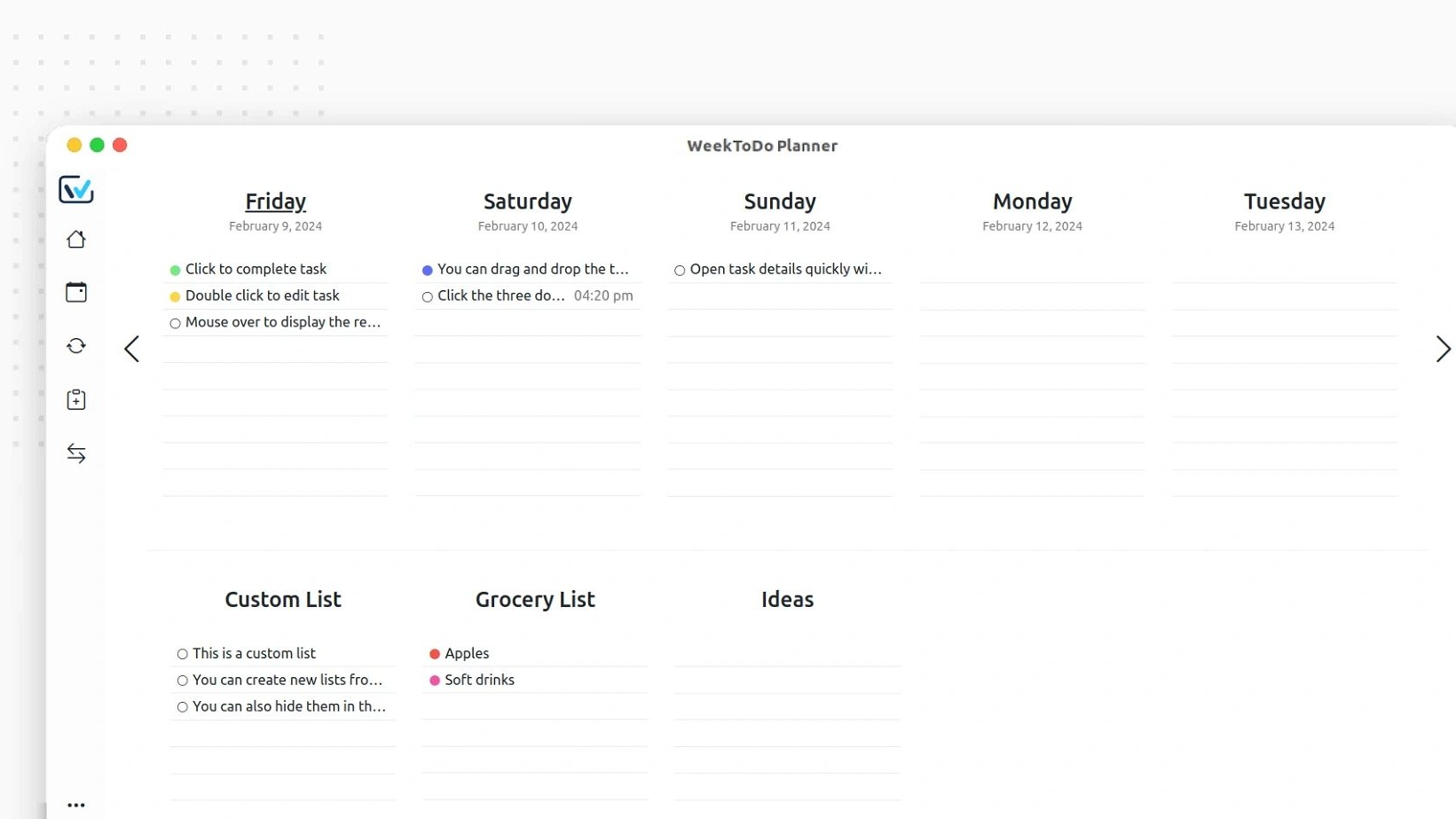
Task: Click the first empty row under Monday
Action: (x=1032, y=270)
